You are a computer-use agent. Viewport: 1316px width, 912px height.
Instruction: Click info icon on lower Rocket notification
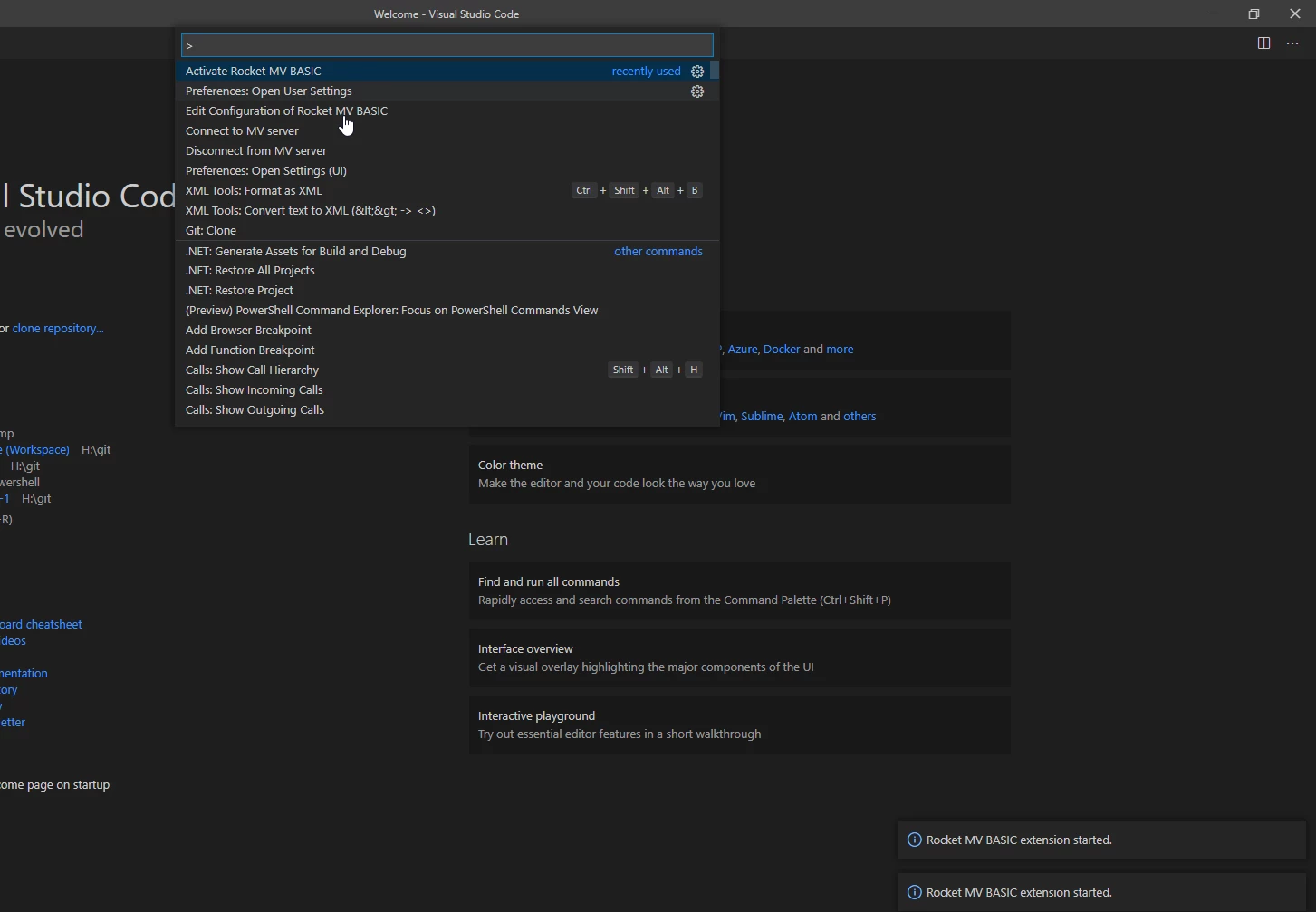(914, 892)
